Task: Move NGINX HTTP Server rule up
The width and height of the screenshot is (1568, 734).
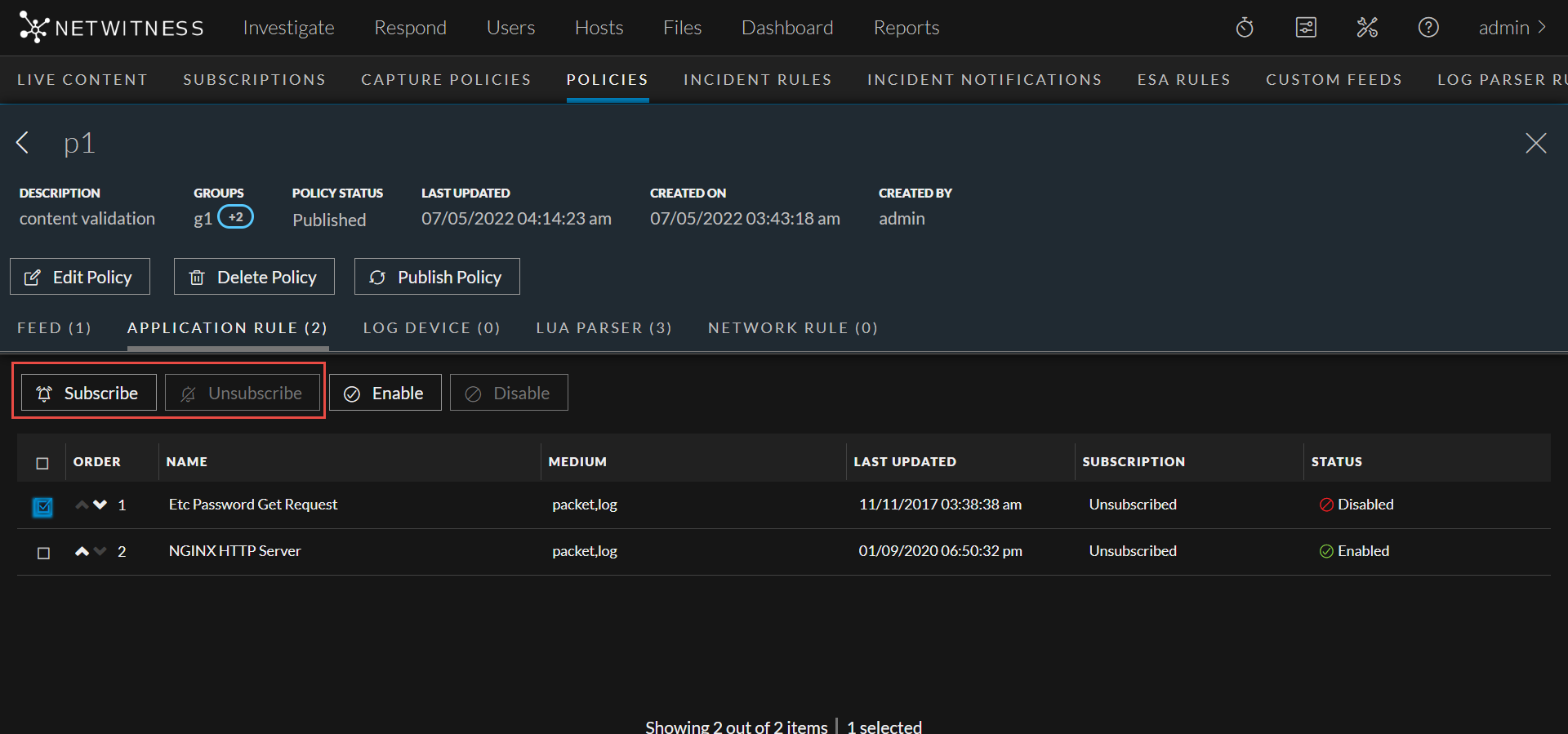Action: click(82, 551)
